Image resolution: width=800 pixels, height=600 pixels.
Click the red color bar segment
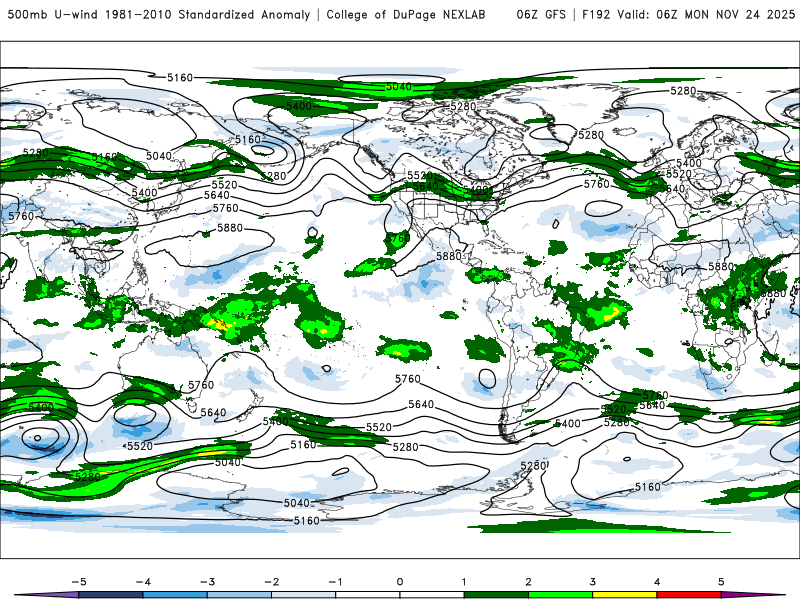(x=689, y=595)
